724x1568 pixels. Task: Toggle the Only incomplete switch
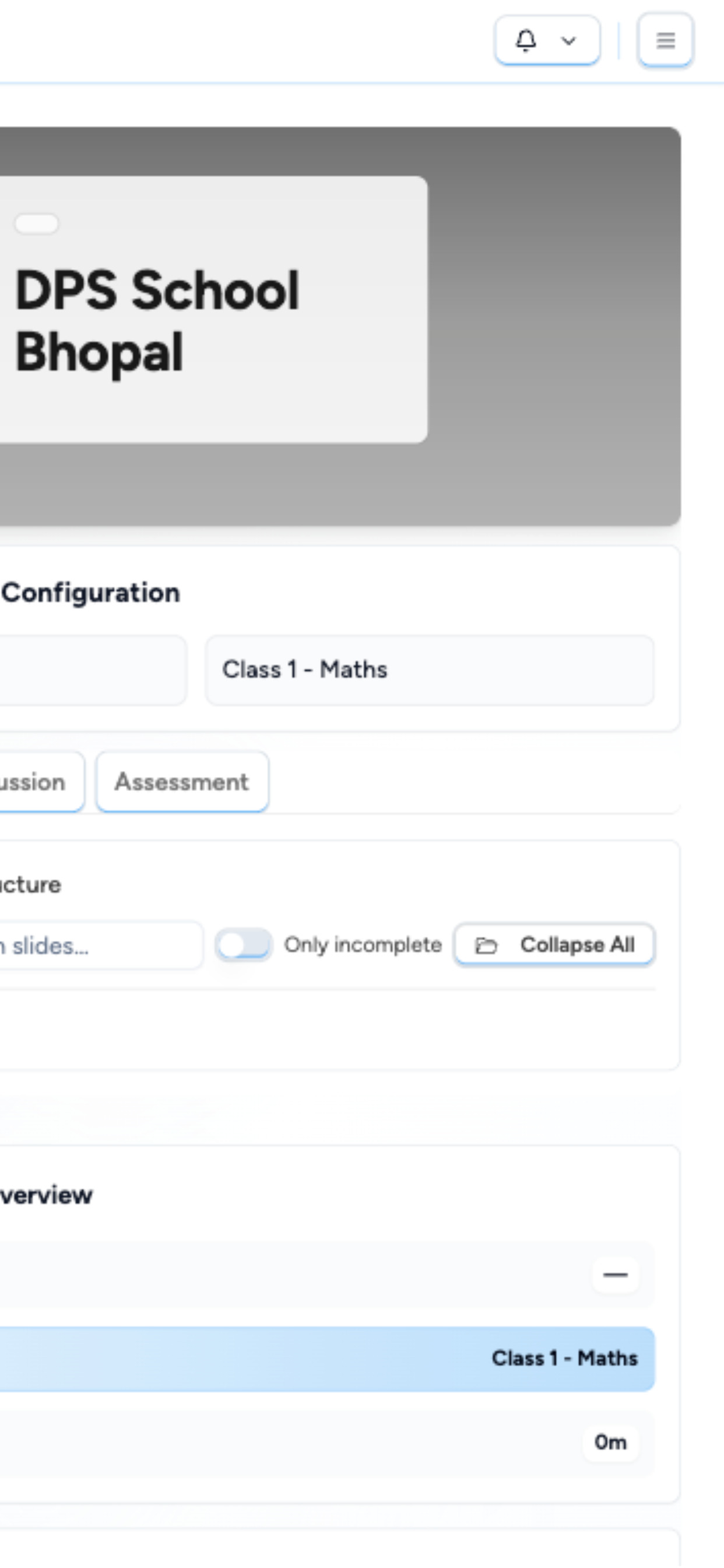(243, 946)
